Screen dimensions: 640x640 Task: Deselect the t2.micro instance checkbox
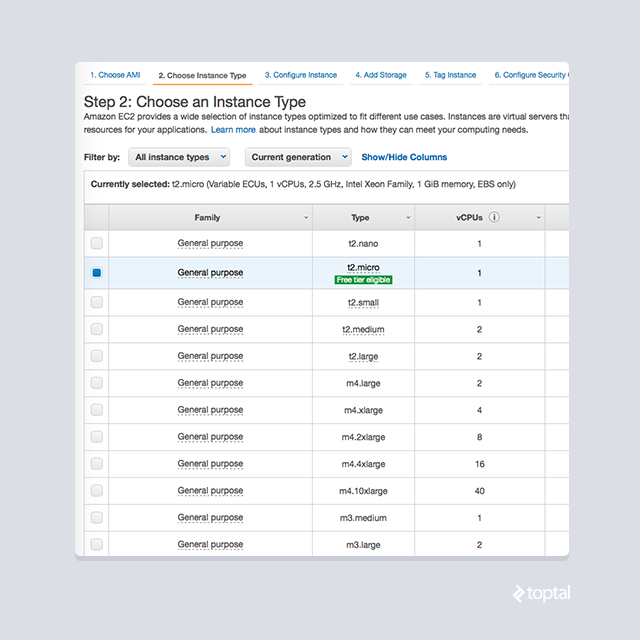point(97,273)
